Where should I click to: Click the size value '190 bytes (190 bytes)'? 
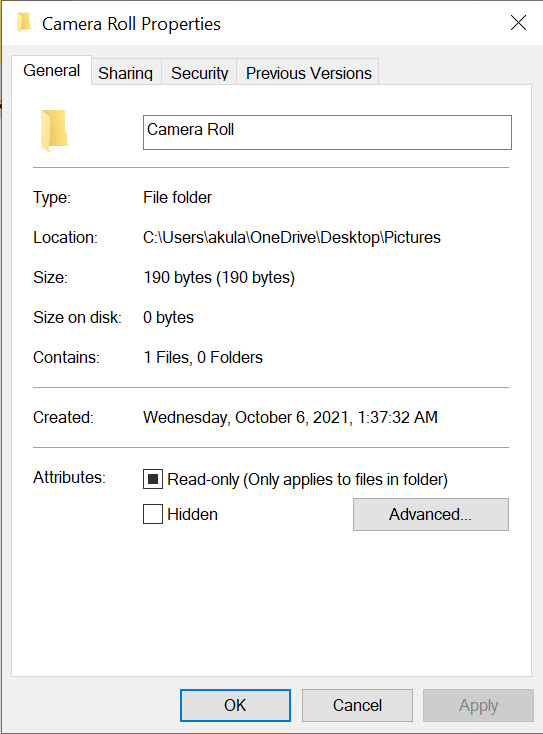pyautogui.click(x=219, y=278)
